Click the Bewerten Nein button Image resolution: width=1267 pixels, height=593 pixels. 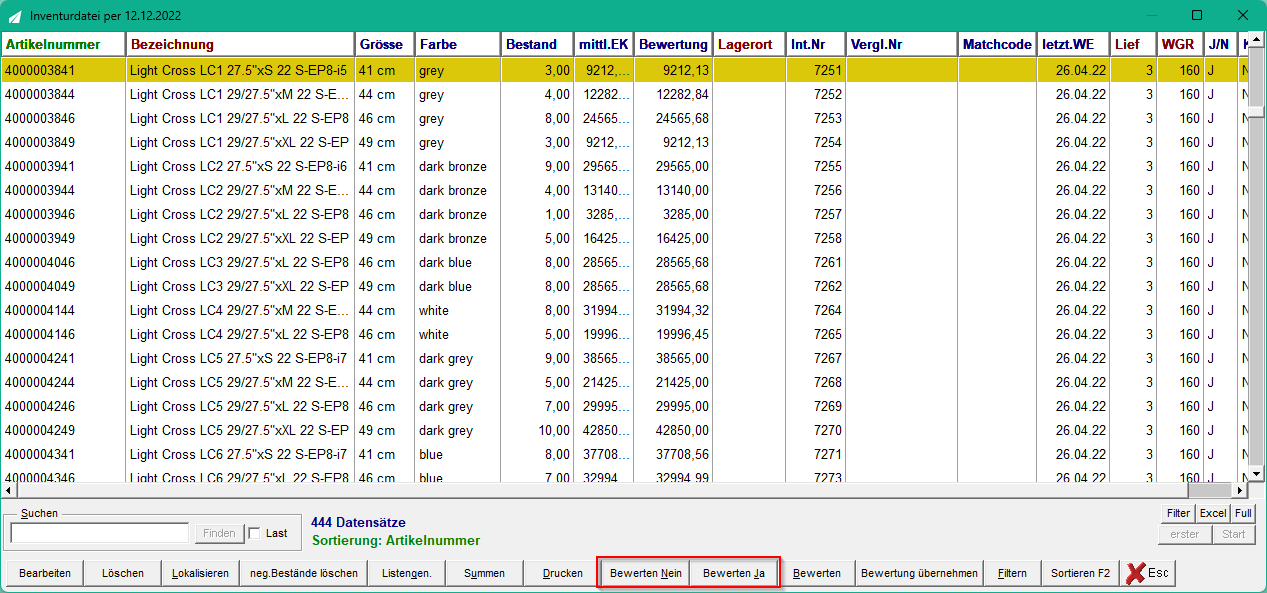(646, 573)
